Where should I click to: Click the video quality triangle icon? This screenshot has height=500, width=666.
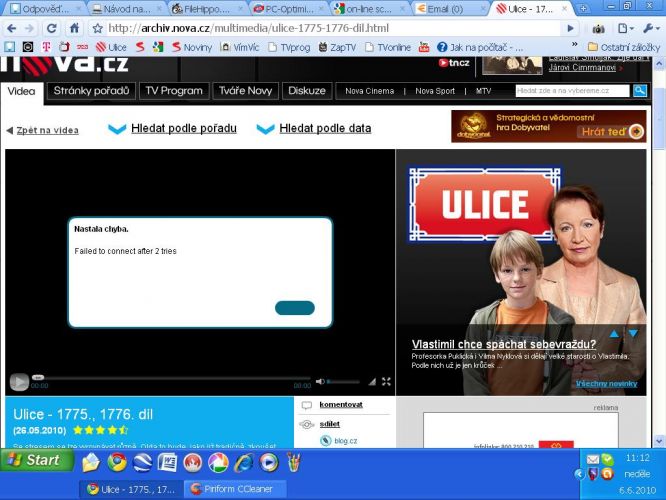(x=372, y=381)
